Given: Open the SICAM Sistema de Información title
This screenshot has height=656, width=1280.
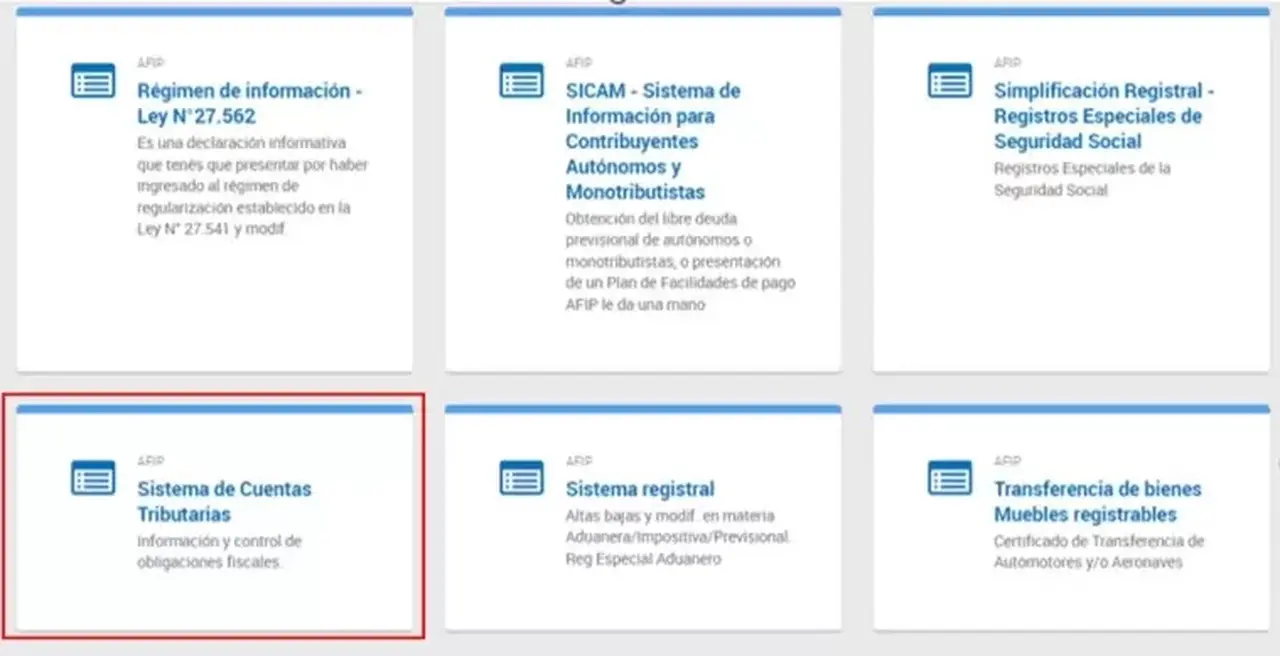Looking at the screenshot, I should pyautogui.click(x=653, y=142).
